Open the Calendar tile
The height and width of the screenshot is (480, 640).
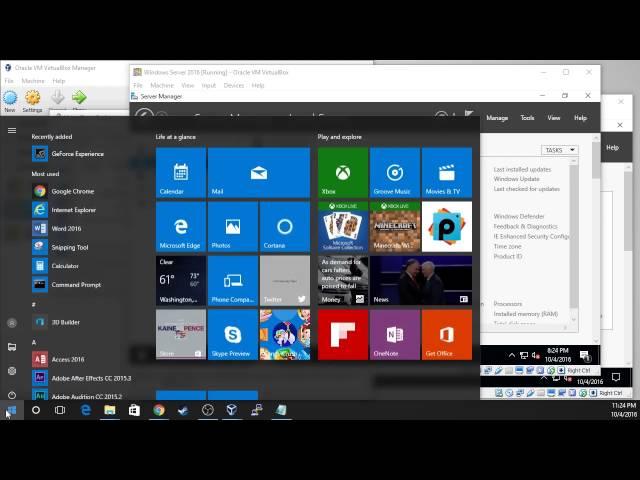pos(181,173)
